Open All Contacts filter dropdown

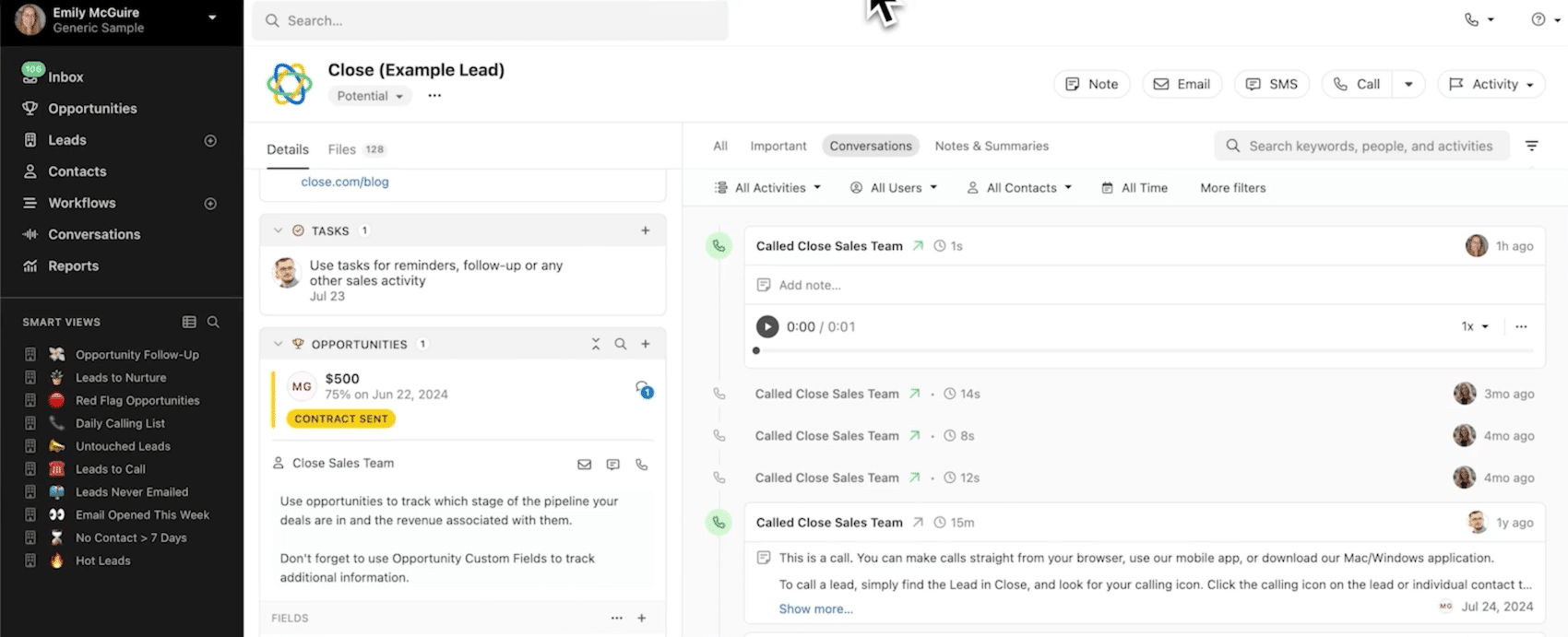coord(1019,188)
